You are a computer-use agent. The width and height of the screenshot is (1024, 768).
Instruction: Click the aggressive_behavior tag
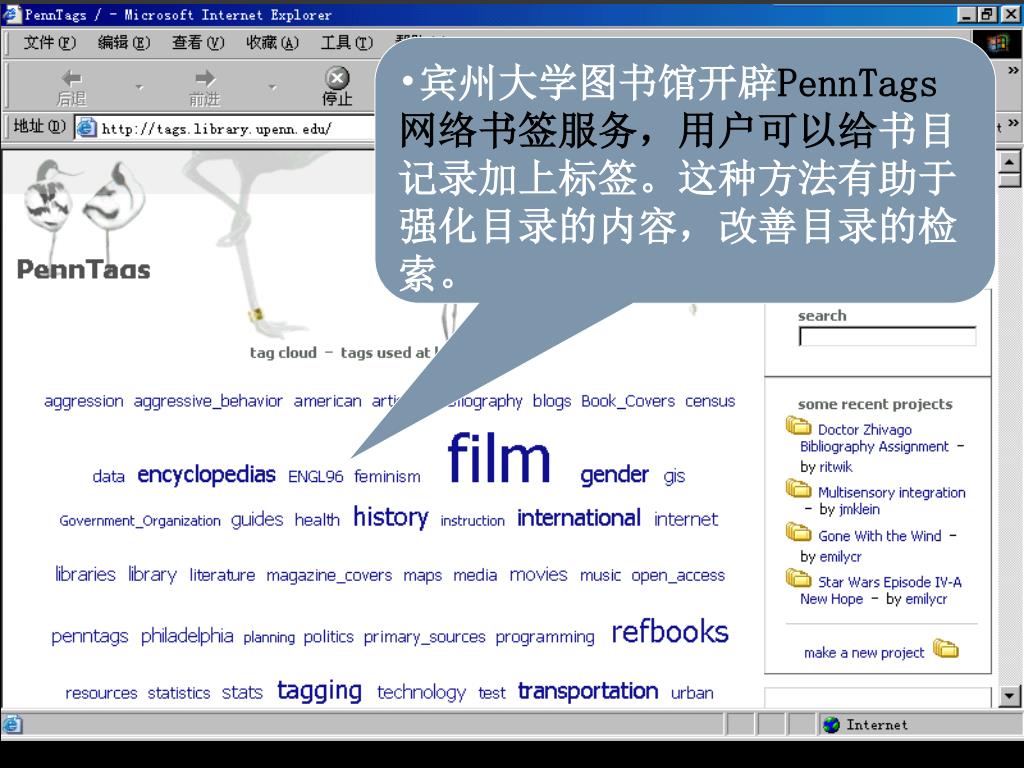tap(208, 401)
